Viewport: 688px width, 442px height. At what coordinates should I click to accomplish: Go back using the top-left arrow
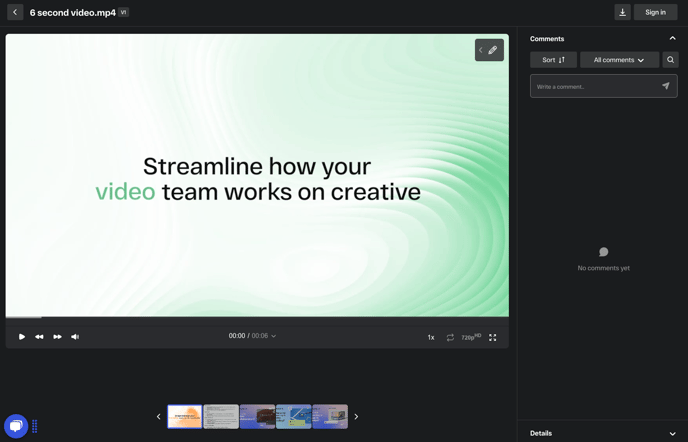(x=15, y=12)
